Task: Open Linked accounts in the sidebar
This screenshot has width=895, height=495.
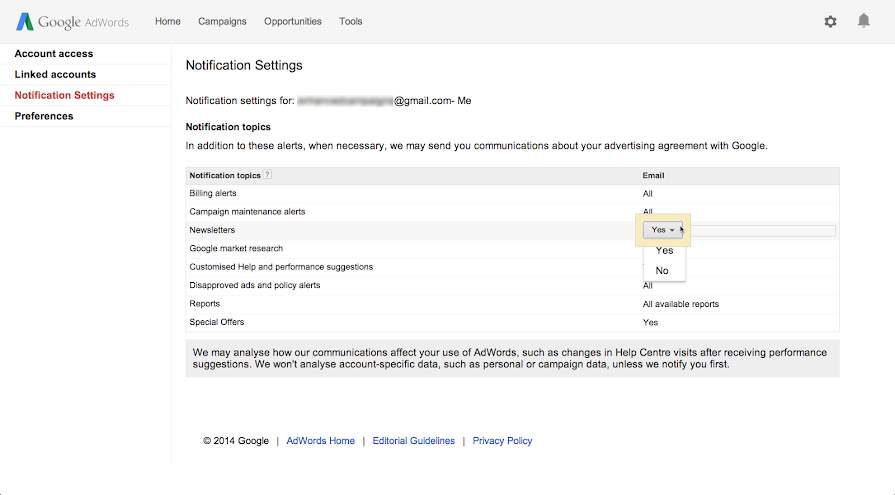Action: click(55, 75)
